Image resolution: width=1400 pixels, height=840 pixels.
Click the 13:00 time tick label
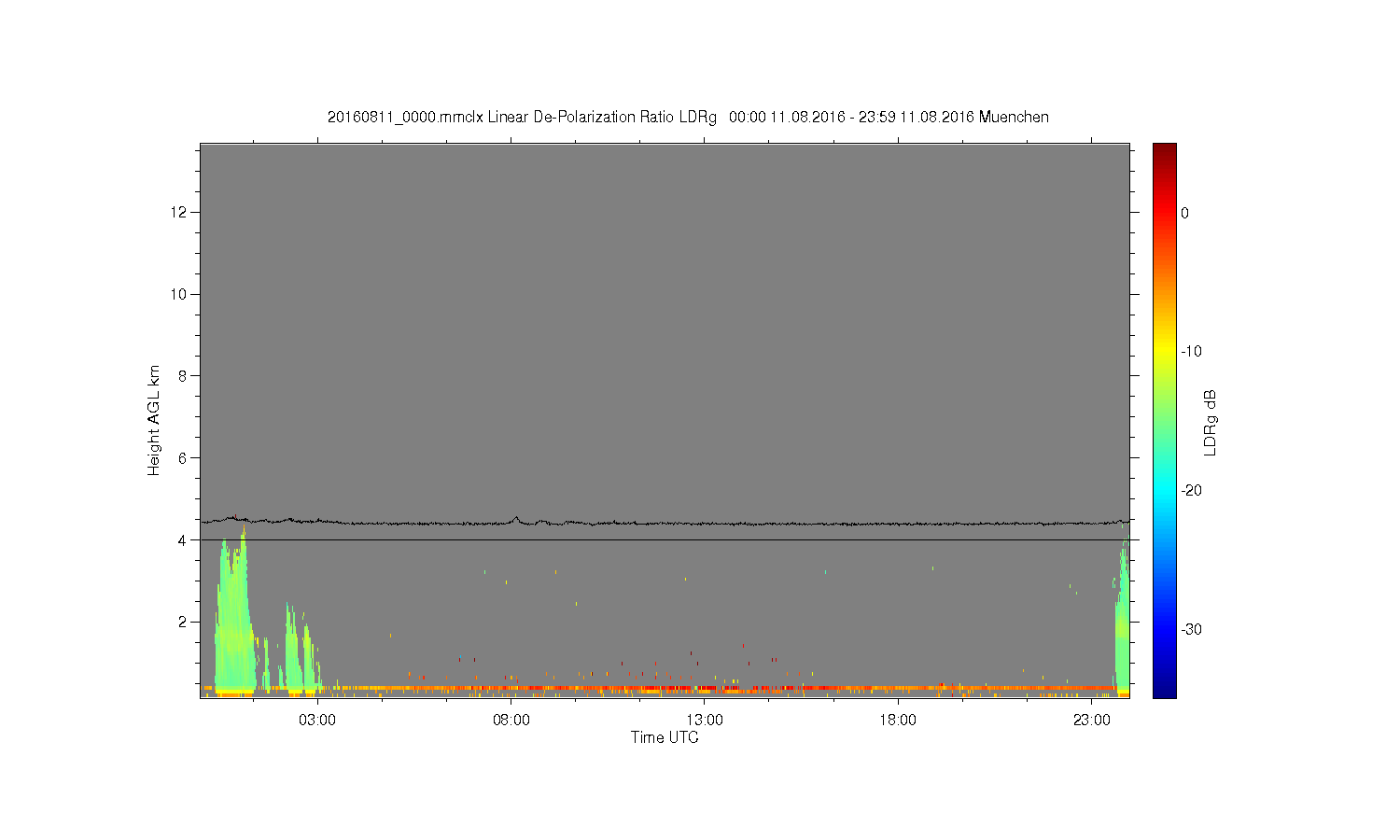click(x=705, y=721)
